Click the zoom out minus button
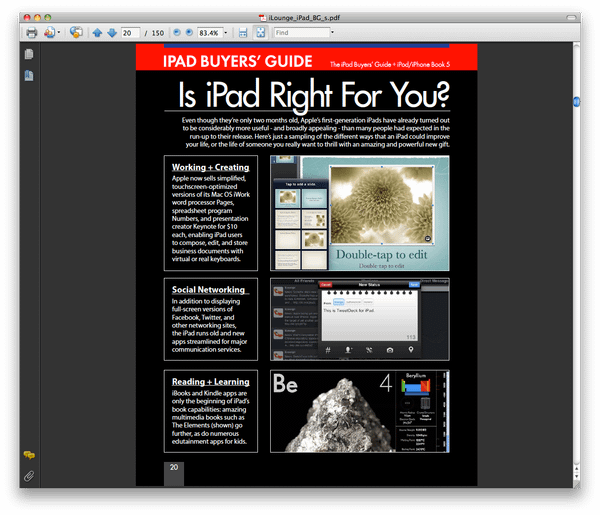The image size is (600, 515). [x=177, y=33]
